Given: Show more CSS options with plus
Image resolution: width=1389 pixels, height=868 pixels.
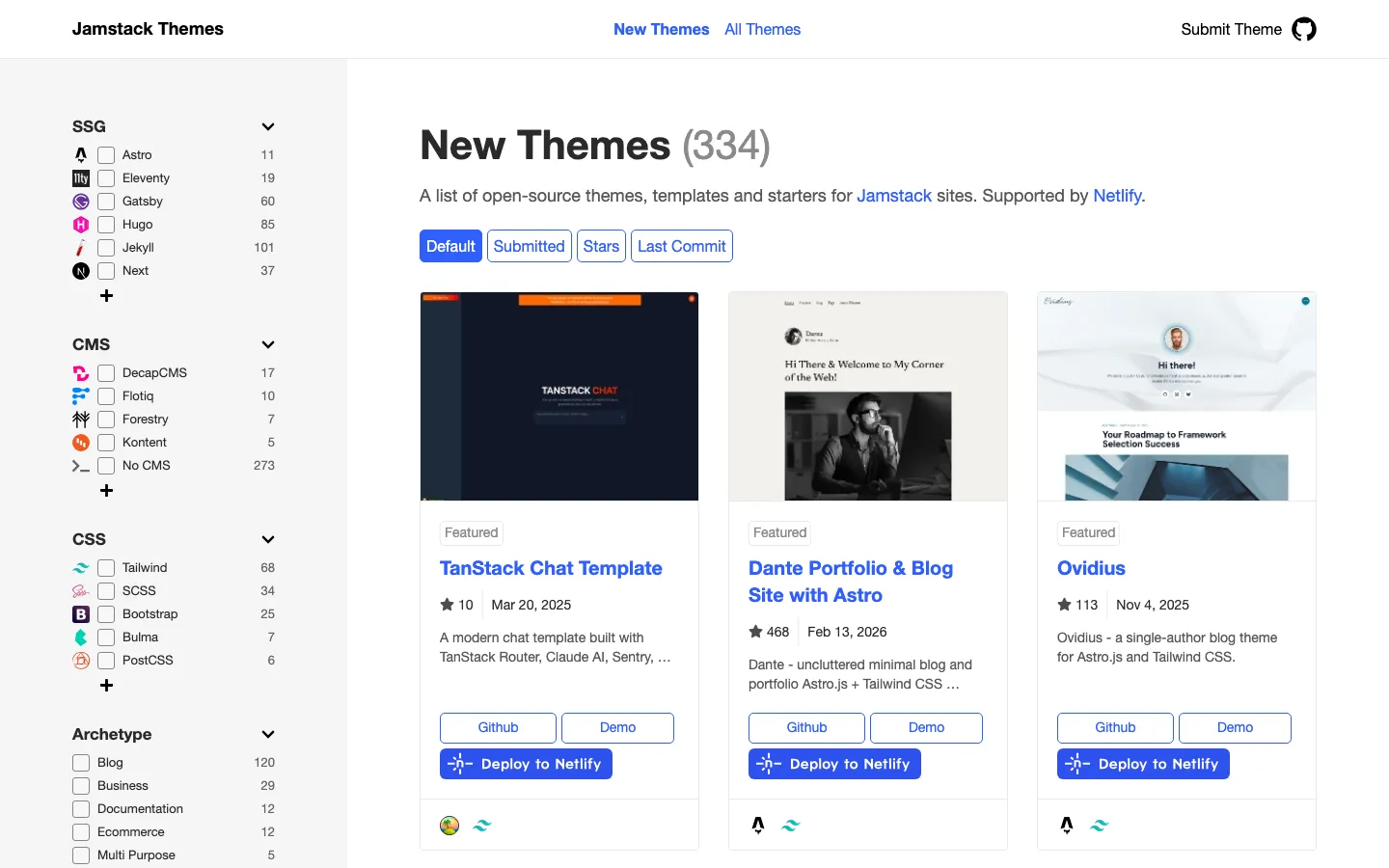Looking at the screenshot, I should tap(106, 685).
